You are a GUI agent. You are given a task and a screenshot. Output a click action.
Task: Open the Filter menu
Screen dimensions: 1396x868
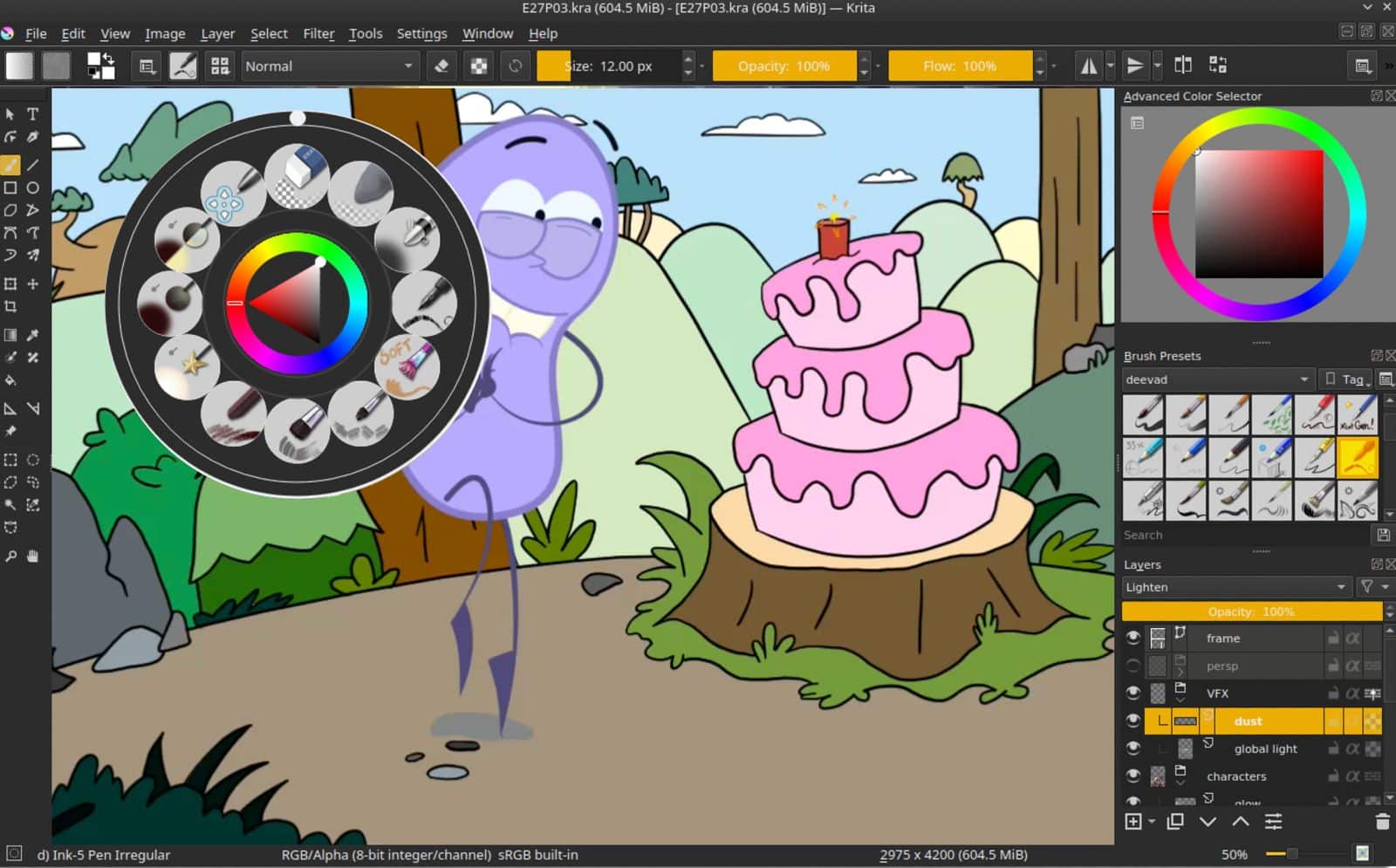point(318,33)
